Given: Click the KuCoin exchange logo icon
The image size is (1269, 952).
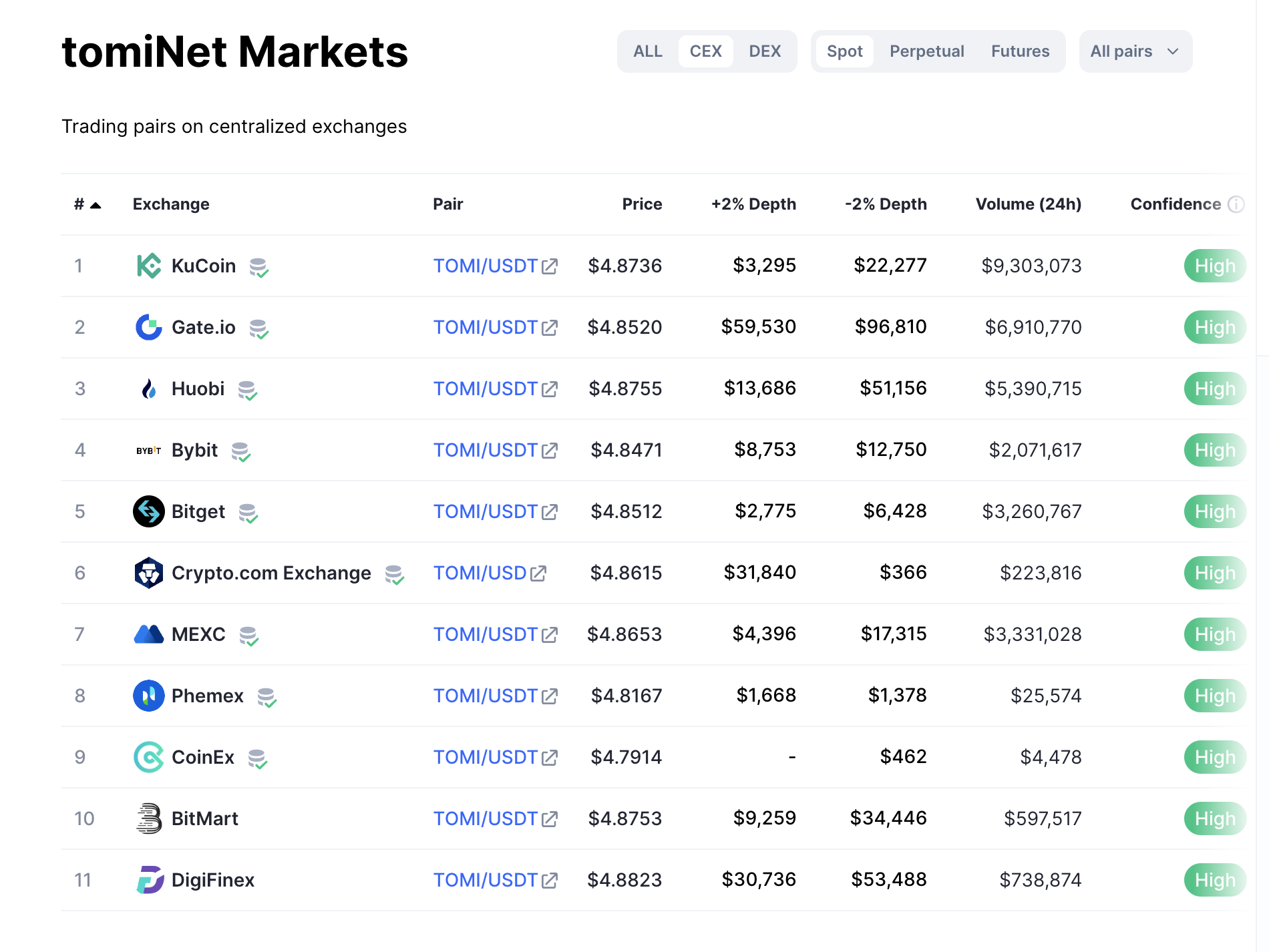Looking at the screenshot, I should tap(148, 266).
